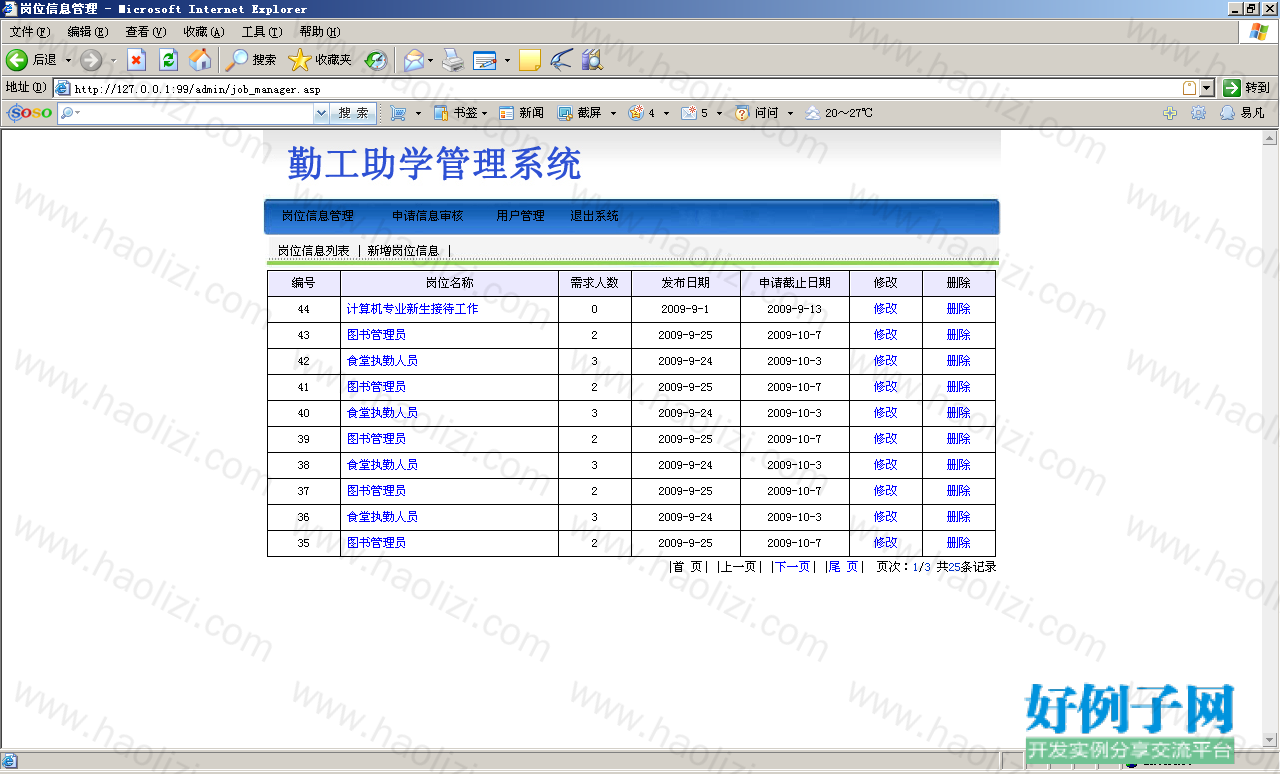Jump to the 尾页 last page link
Screen dimensions: 1280x774
pyautogui.click(x=843, y=567)
